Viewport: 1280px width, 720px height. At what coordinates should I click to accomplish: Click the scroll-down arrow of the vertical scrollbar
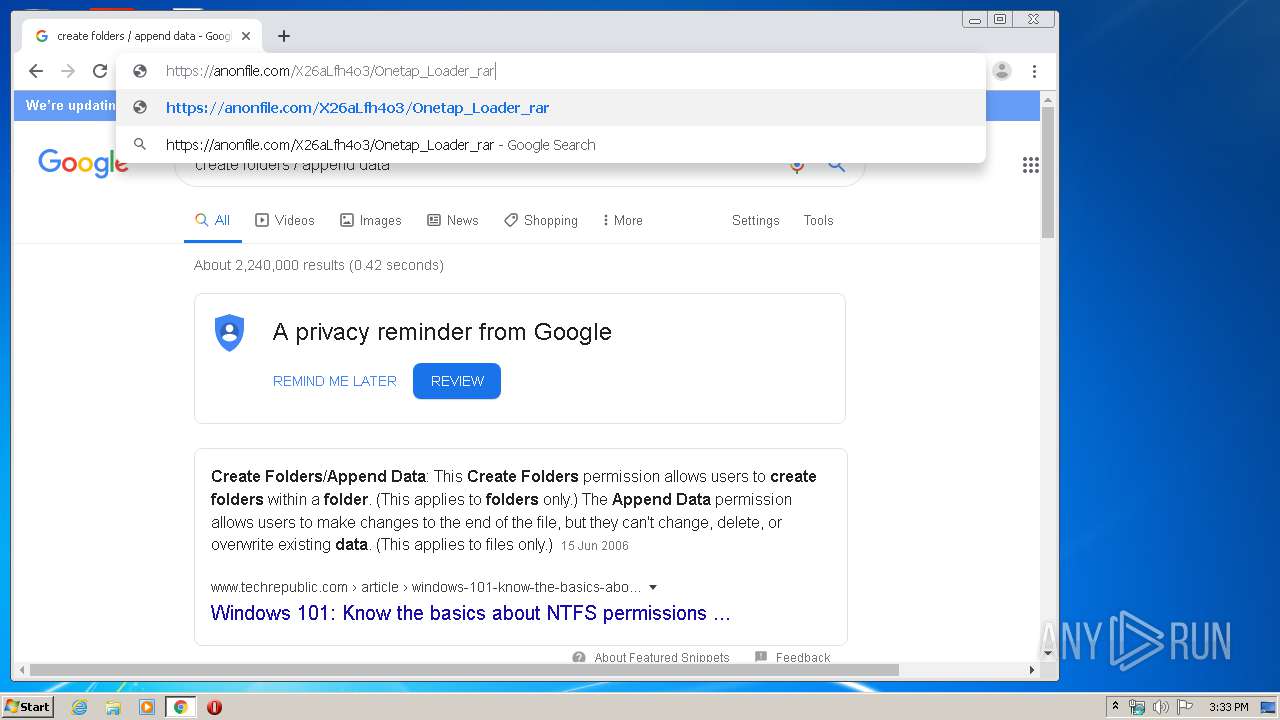pyautogui.click(x=1048, y=654)
